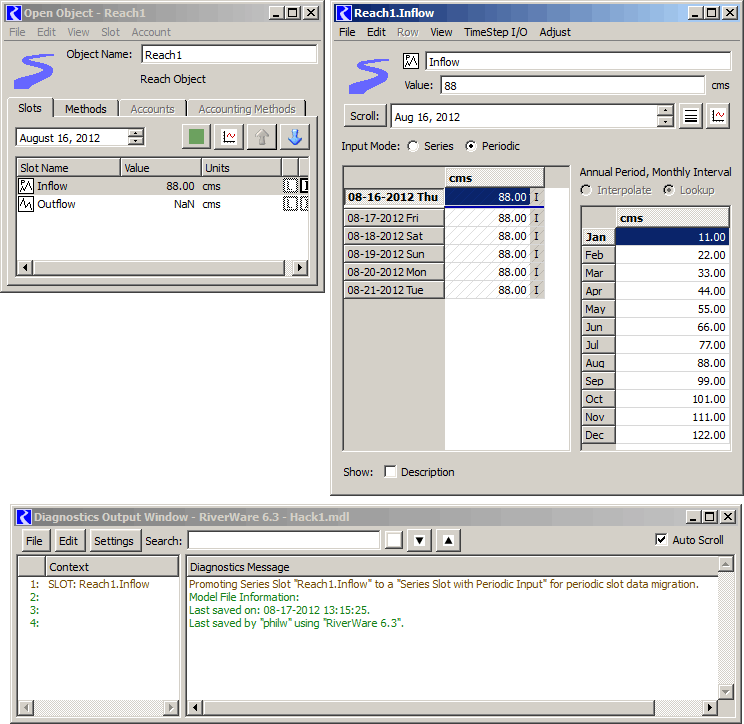
Task: Select the 'Last saved by philw' message line
Action: pyautogui.click(x=297, y=623)
